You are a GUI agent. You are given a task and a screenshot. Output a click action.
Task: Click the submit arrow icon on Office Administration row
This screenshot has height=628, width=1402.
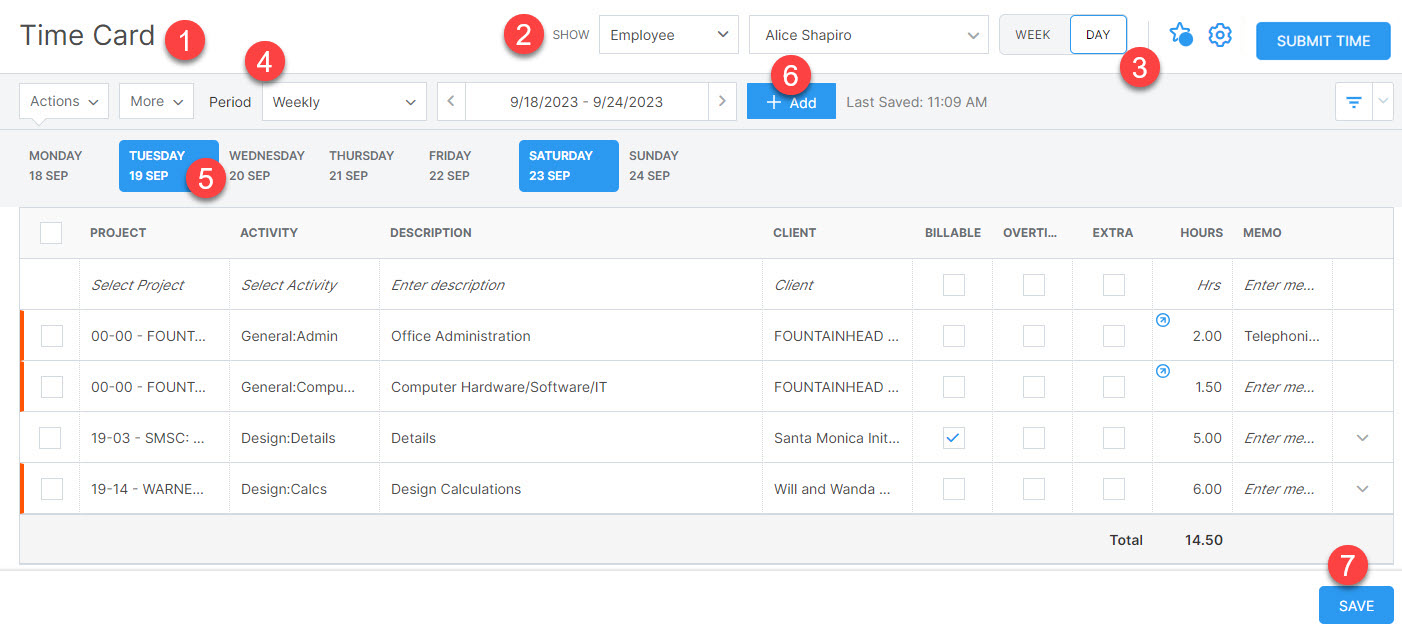[1163, 319]
